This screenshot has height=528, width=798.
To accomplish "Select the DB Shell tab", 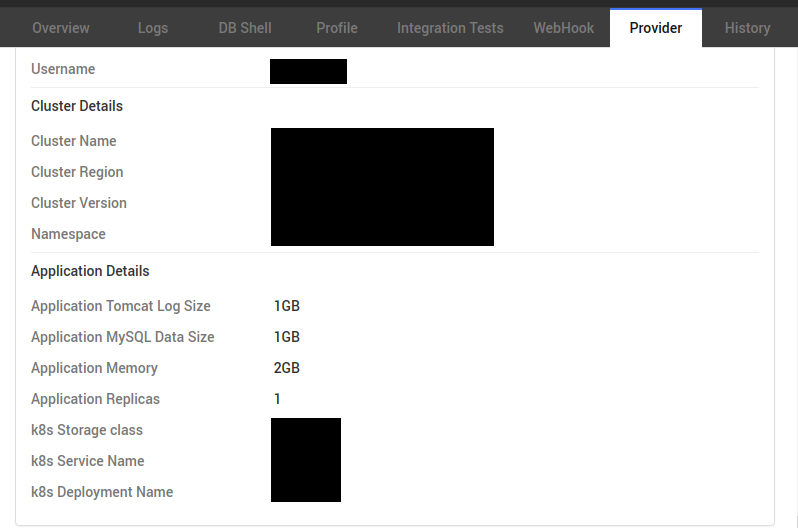I will [x=245, y=28].
